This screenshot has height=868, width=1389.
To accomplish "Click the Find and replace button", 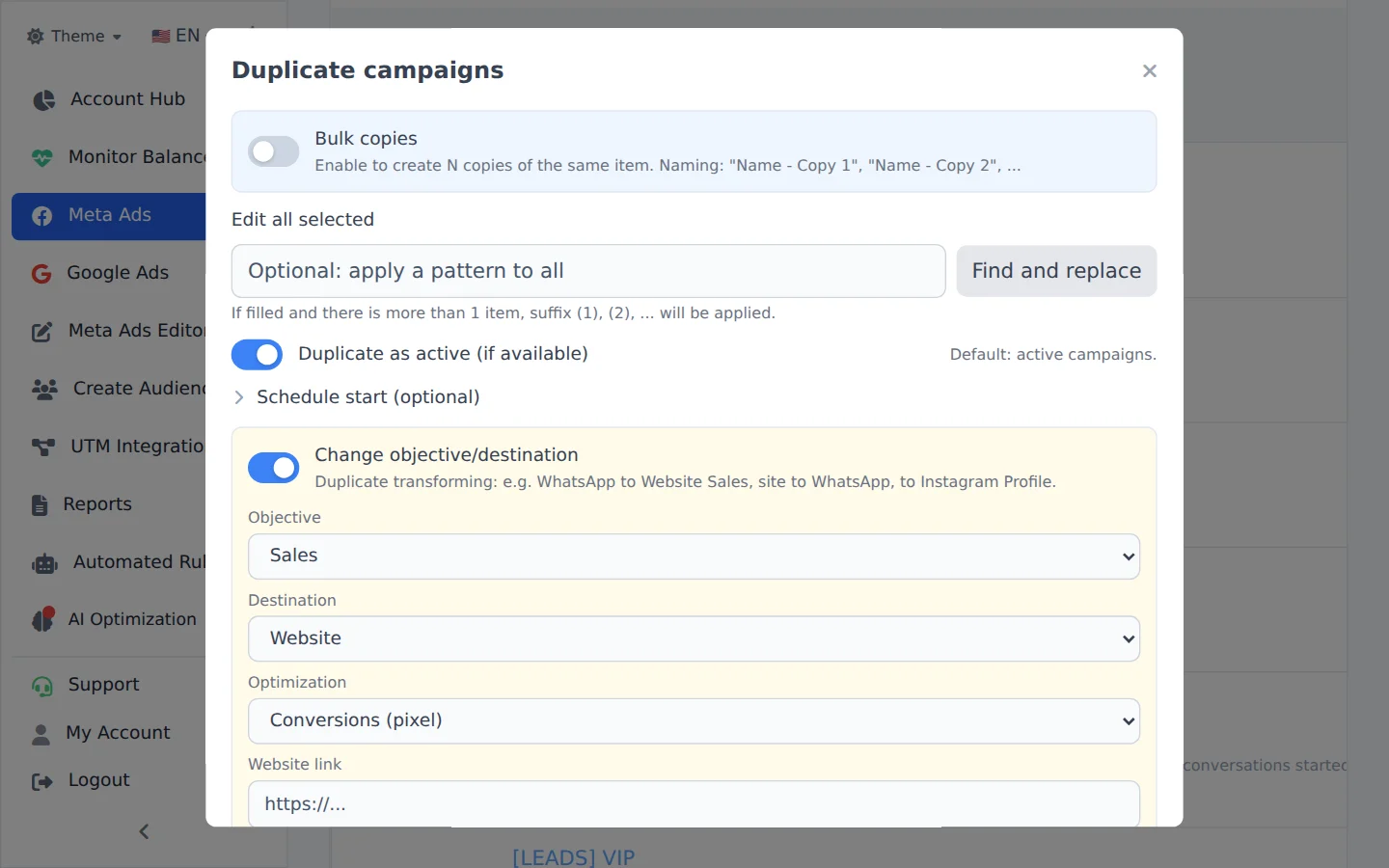I will click(1056, 271).
